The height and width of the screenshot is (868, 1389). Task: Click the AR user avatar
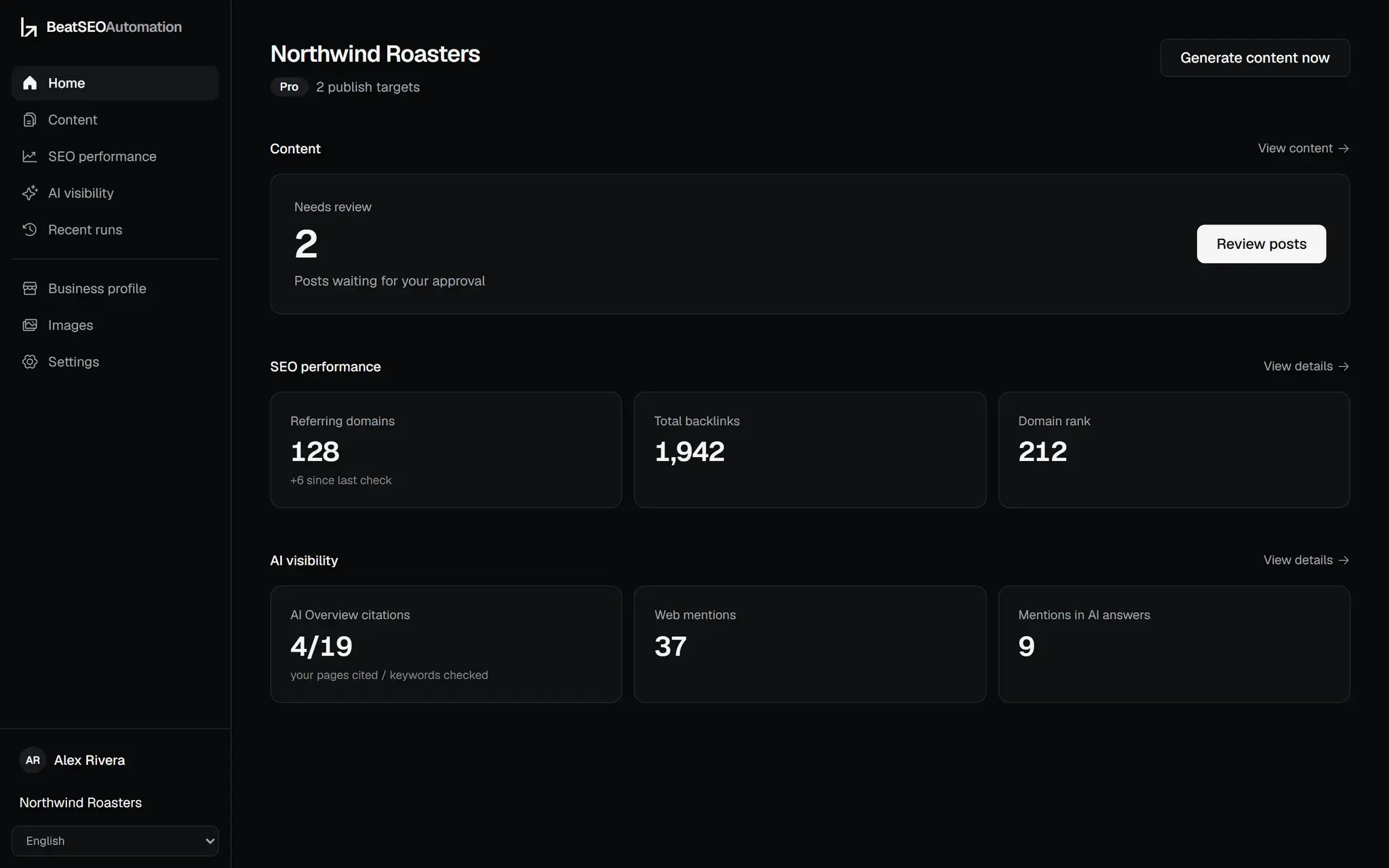click(x=33, y=760)
